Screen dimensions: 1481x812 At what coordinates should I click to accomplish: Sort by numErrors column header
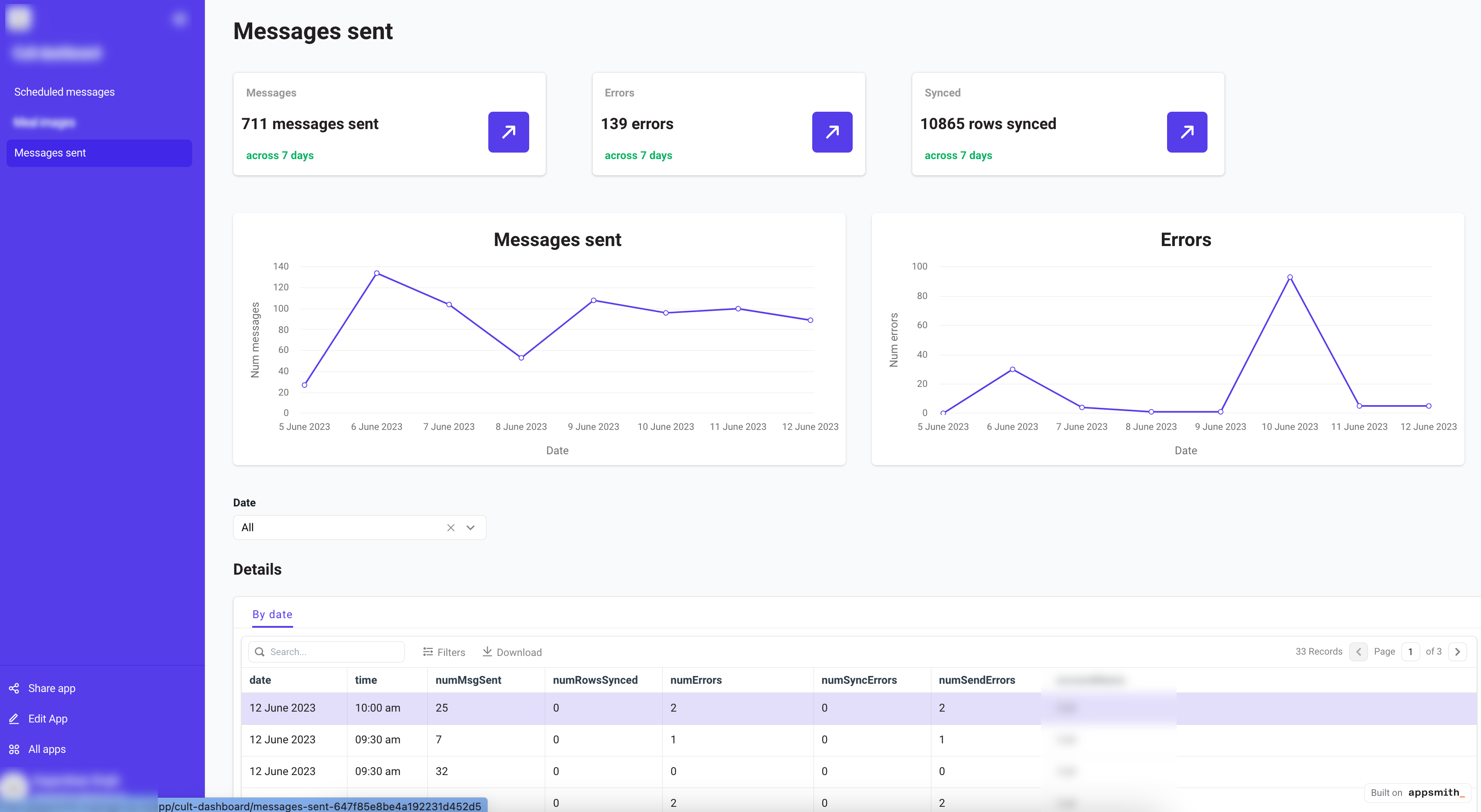pos(696,680)
